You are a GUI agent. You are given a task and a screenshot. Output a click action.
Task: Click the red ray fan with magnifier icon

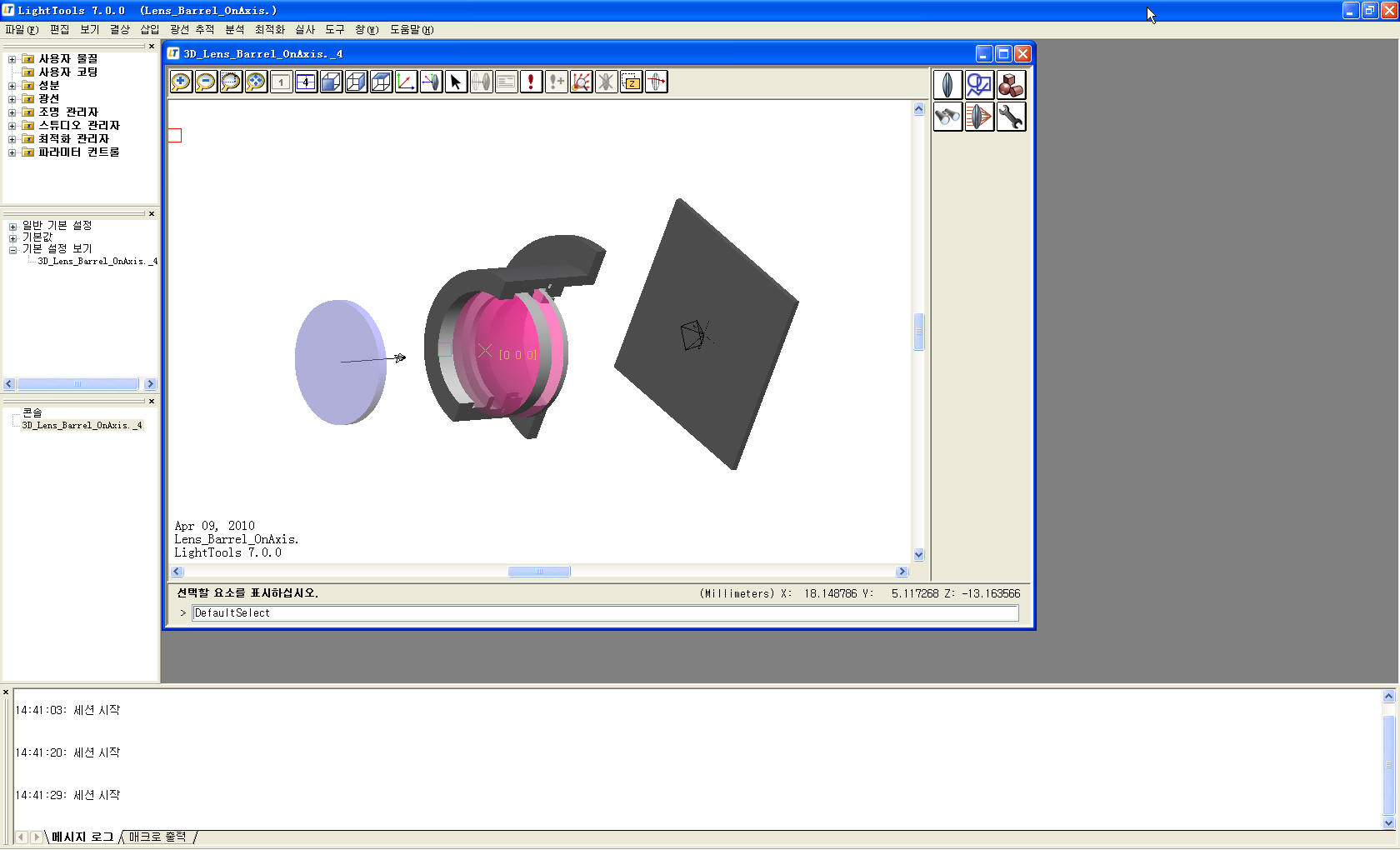581,82
